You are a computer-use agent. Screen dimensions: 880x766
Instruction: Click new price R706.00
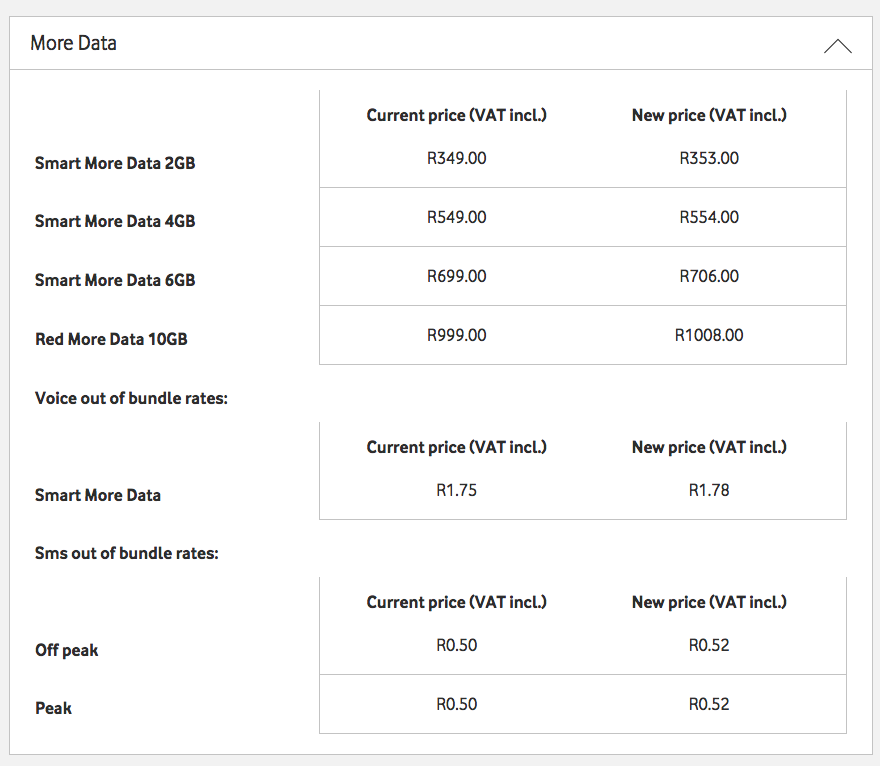pos(709,276)
